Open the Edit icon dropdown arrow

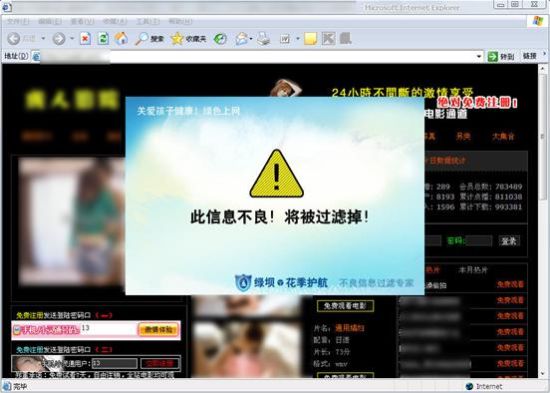(297, 39)
